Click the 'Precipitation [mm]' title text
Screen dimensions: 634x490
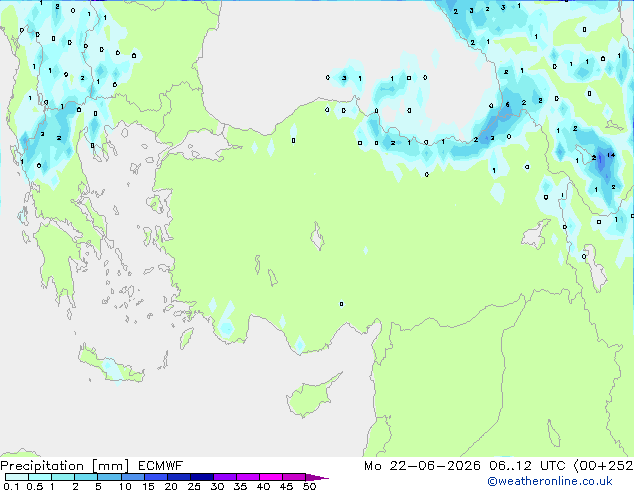coord(65,466)
